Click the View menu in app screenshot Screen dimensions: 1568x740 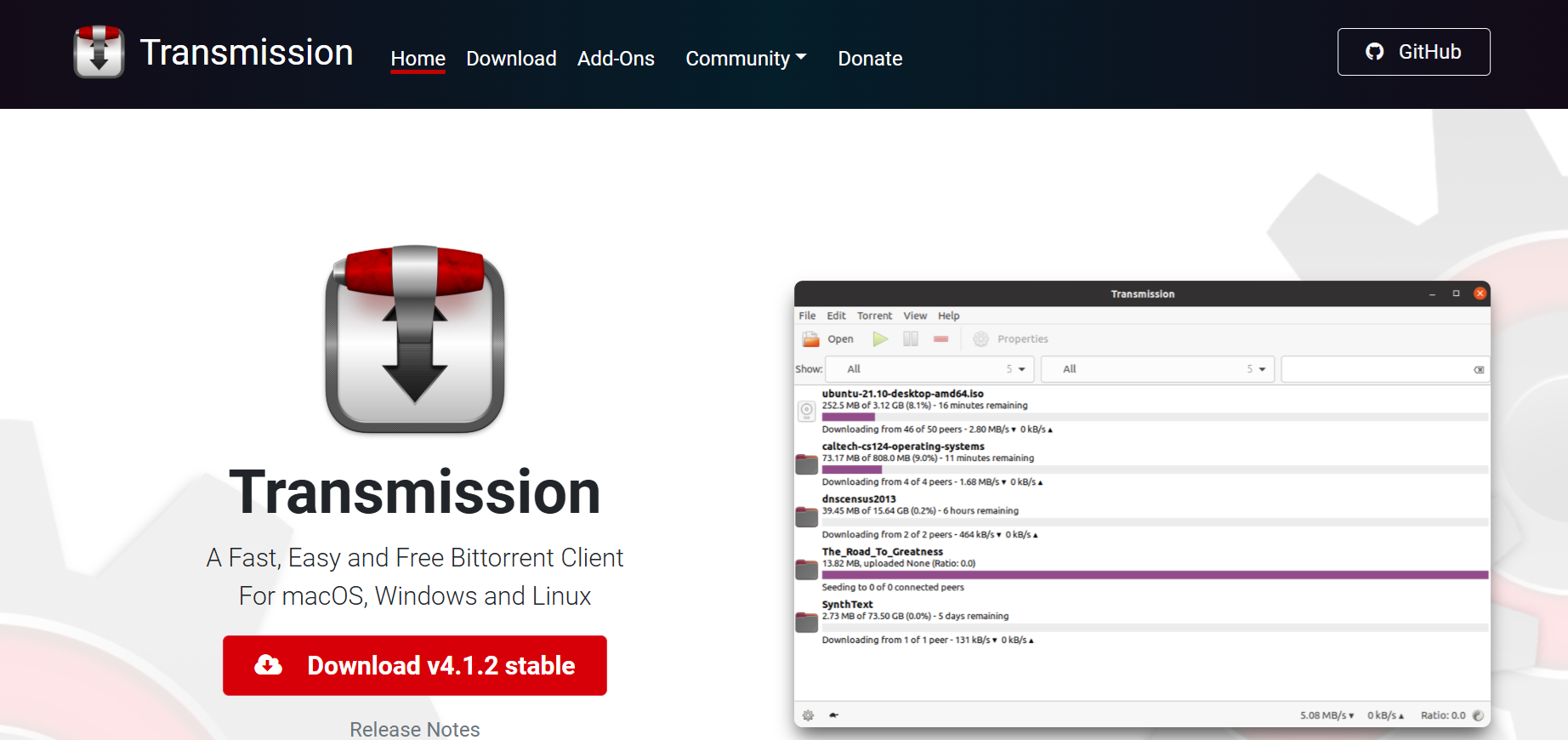[915, 316]
